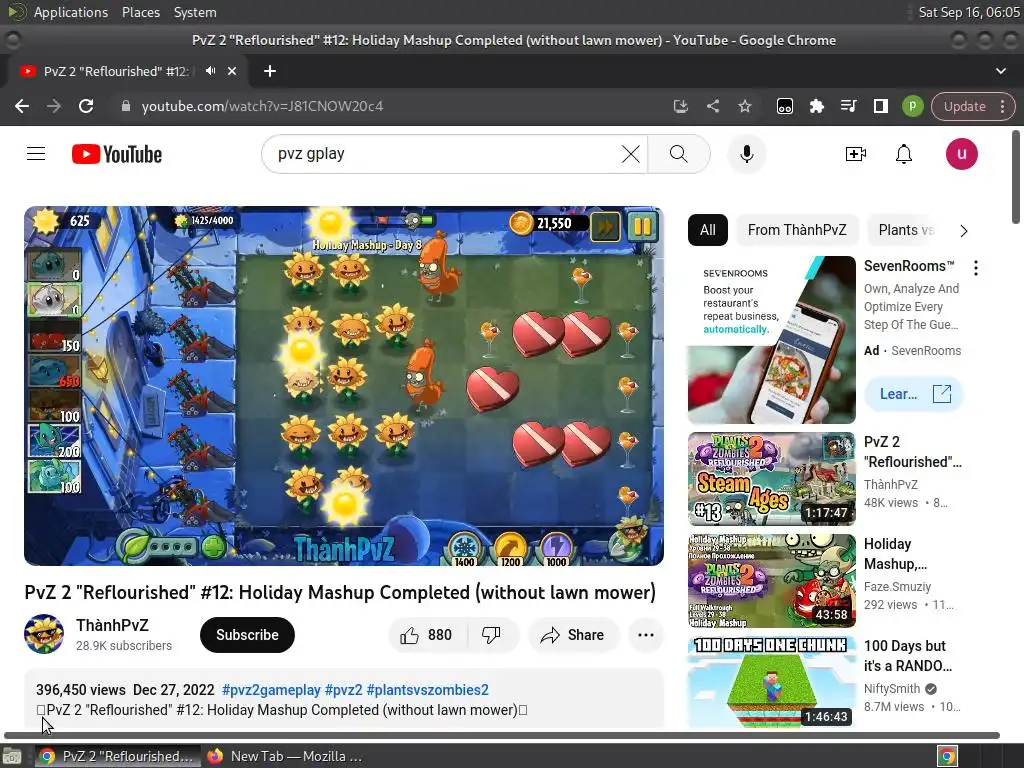Click the horizontal scrollbar at bottom

pos(502,735)
